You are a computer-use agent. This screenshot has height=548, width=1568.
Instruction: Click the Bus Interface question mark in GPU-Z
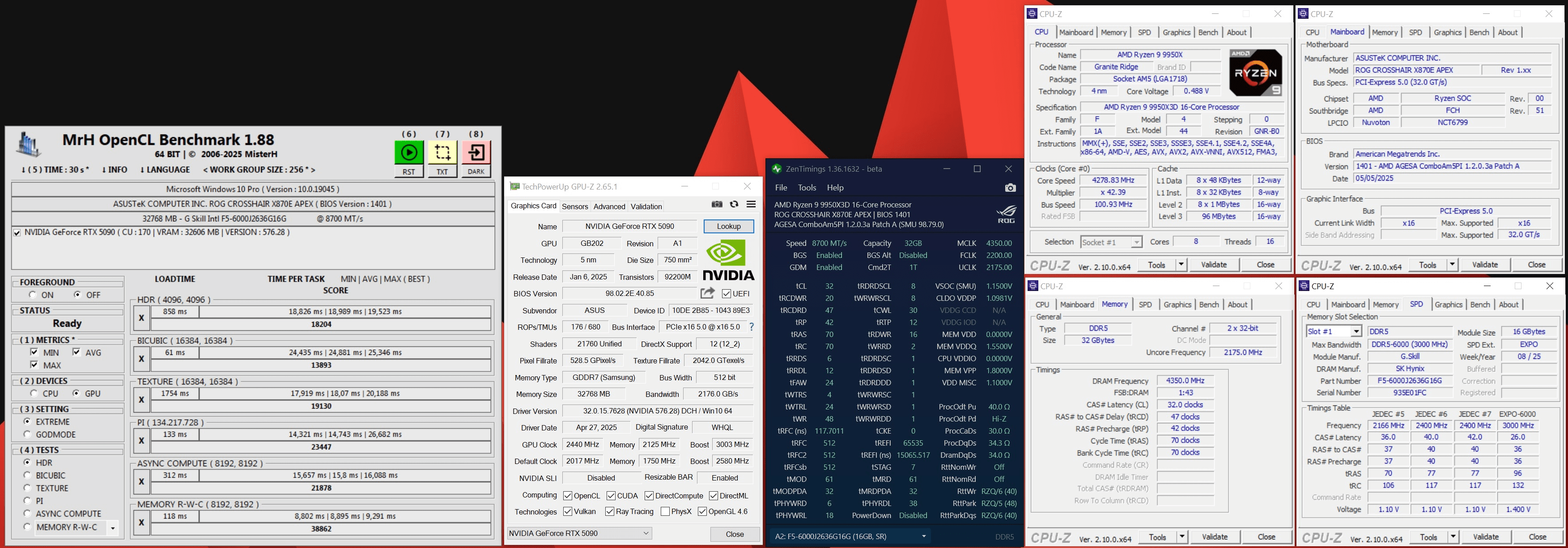coord(751,327)
